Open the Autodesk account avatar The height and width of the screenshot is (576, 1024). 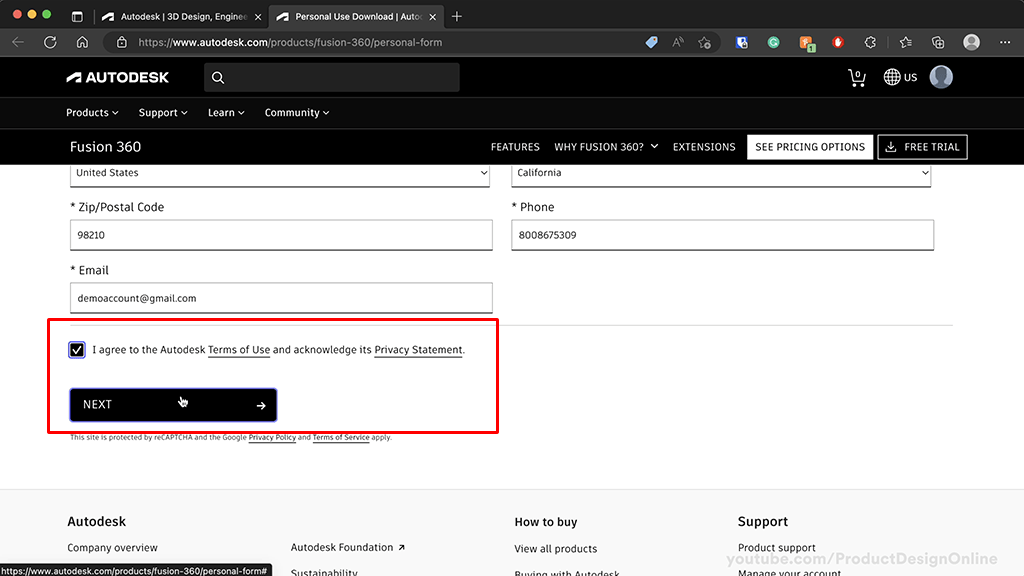[x=941, y=77]
